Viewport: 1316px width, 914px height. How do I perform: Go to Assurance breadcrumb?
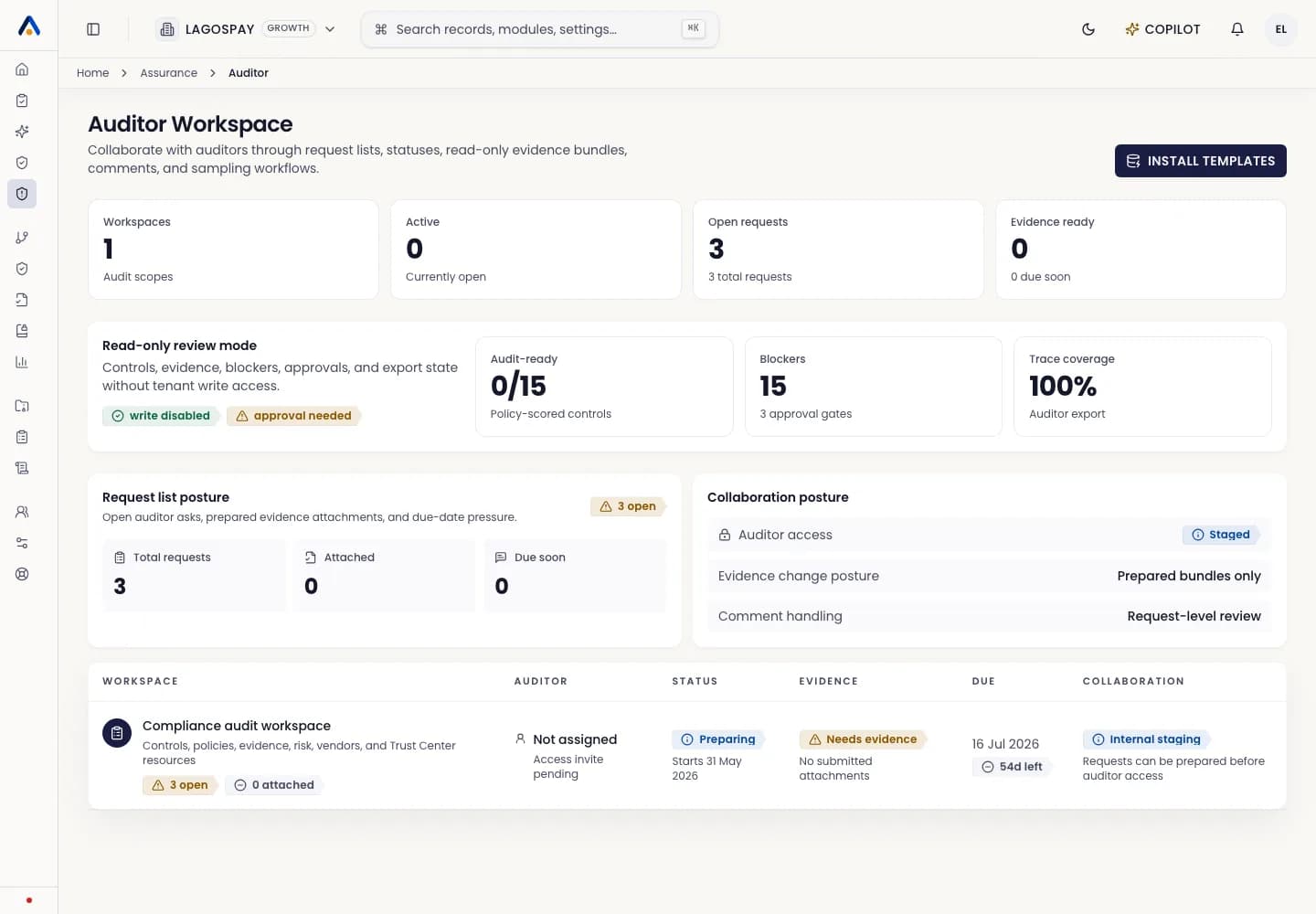click(168, 73)
